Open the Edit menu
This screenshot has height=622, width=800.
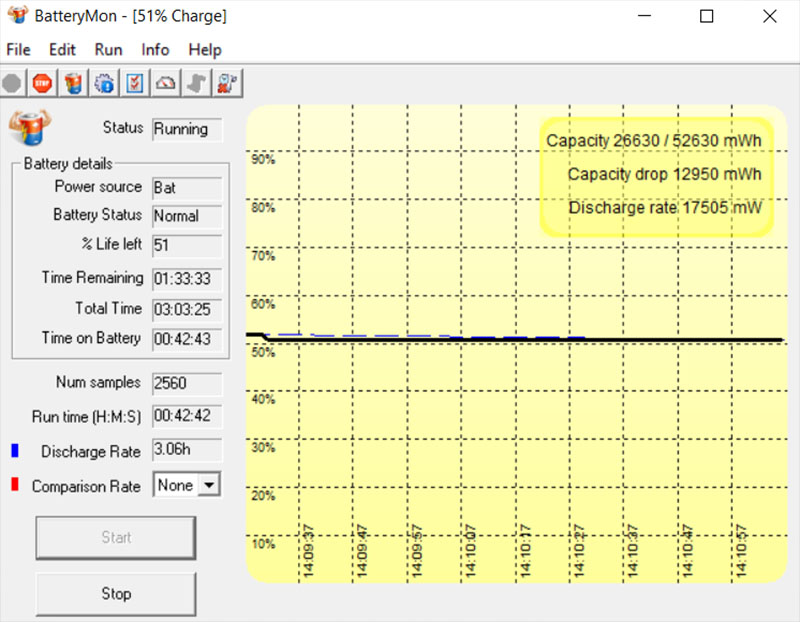point(62,50)
